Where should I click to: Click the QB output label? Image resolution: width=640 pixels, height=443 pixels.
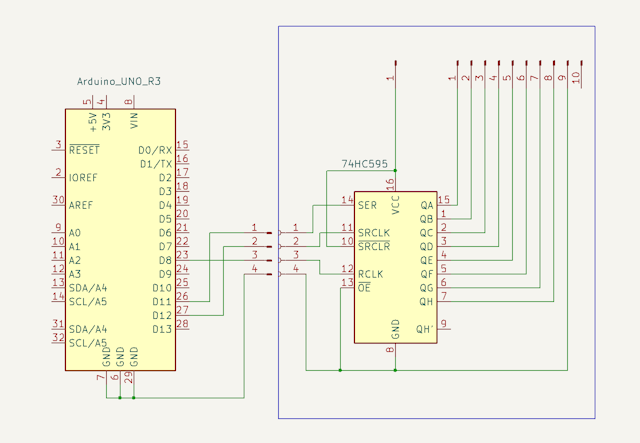point(427,219)
